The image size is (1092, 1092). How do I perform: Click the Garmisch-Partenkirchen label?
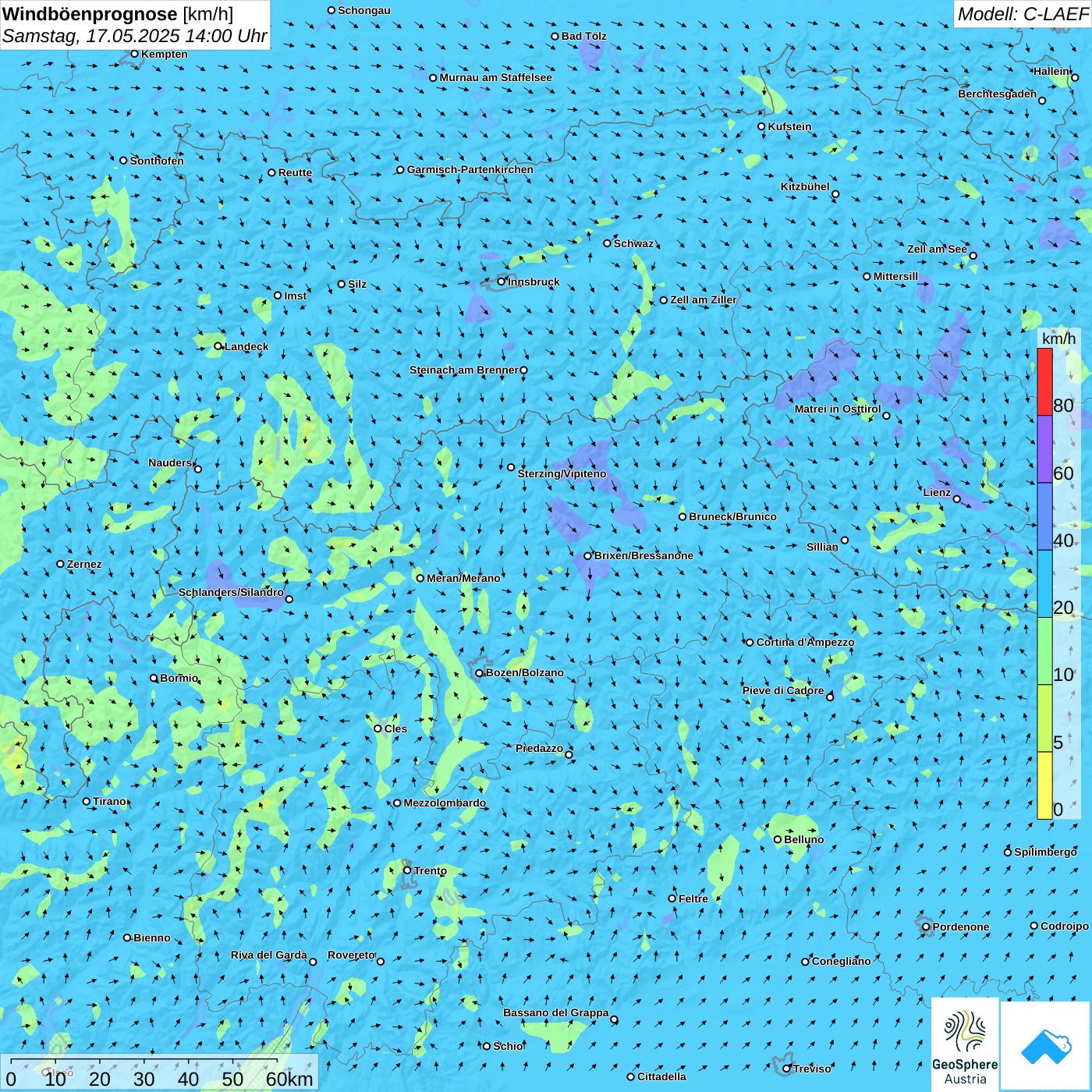pos(470,169)
